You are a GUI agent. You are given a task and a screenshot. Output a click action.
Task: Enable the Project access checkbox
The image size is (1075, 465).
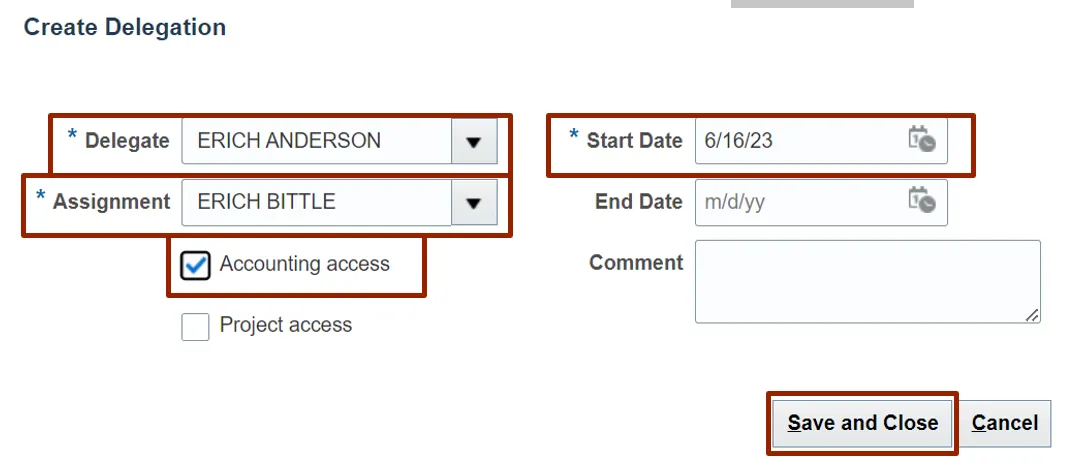[195, 326]
